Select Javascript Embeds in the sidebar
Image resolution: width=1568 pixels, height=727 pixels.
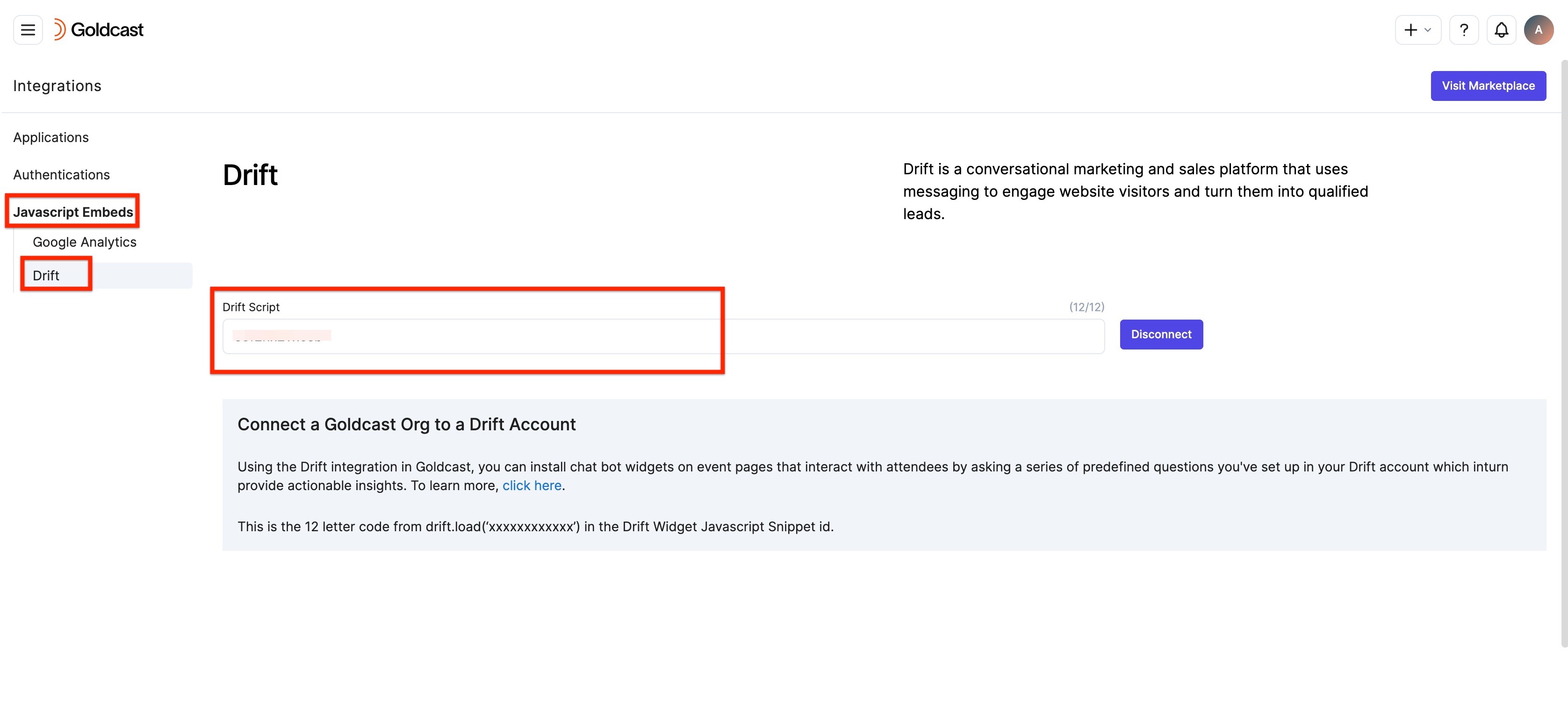pos(73,212)
